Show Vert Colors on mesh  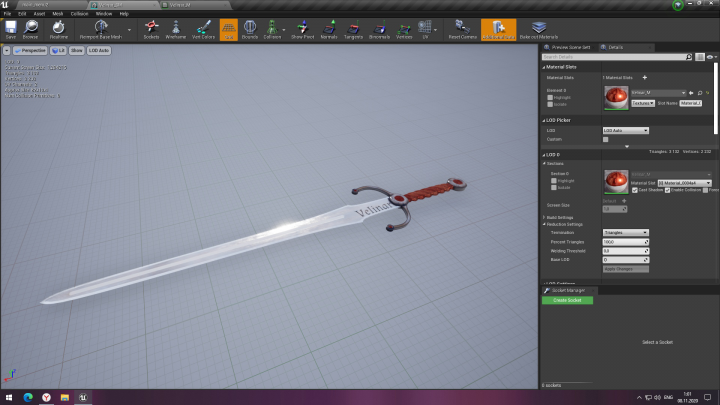(x=203, y=29)
